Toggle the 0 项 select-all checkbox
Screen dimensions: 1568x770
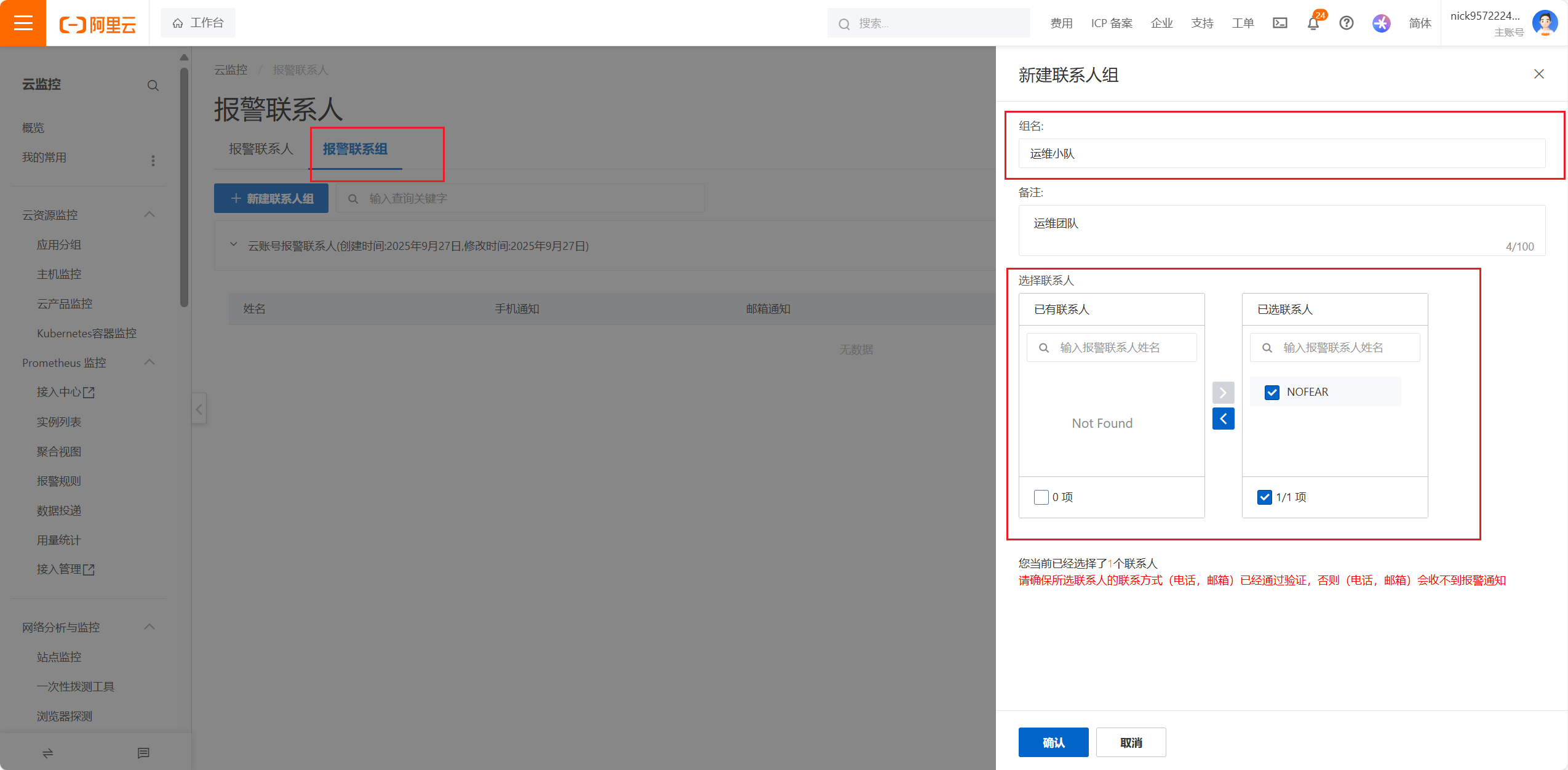(x=1041, y=497)
